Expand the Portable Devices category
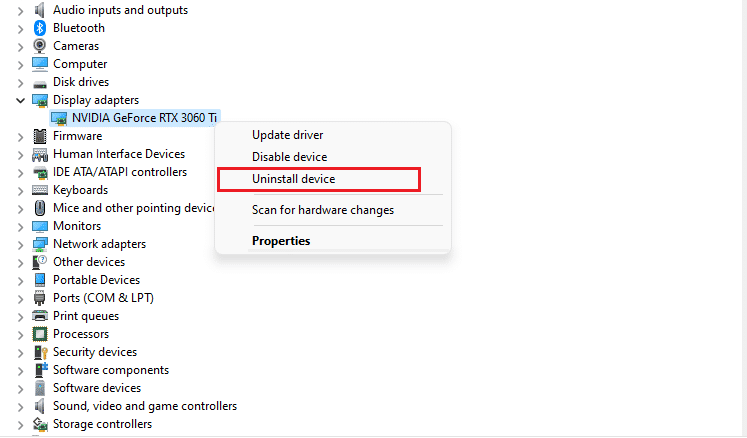 20,281
